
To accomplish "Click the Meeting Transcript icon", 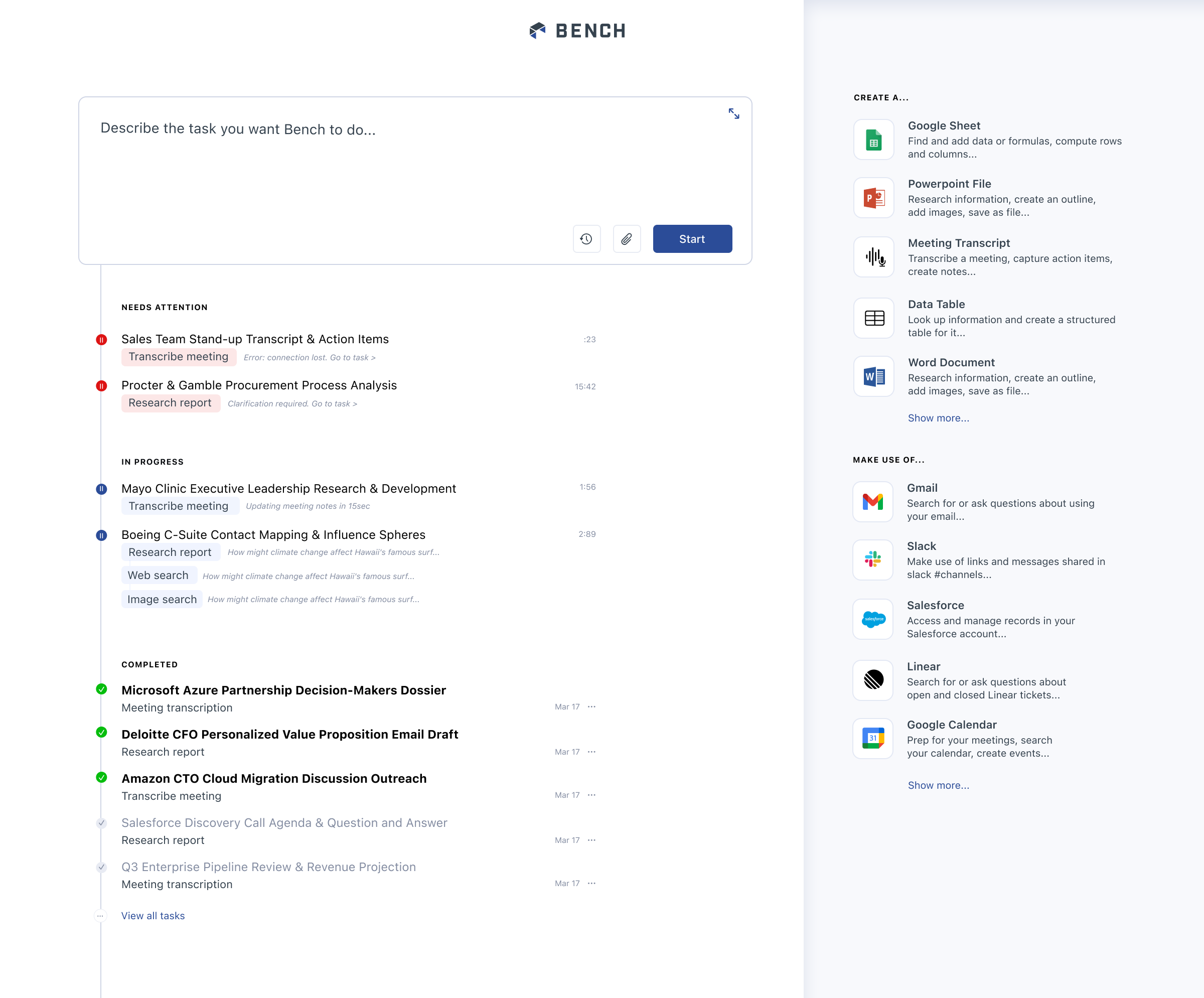I will coord(874,257).
